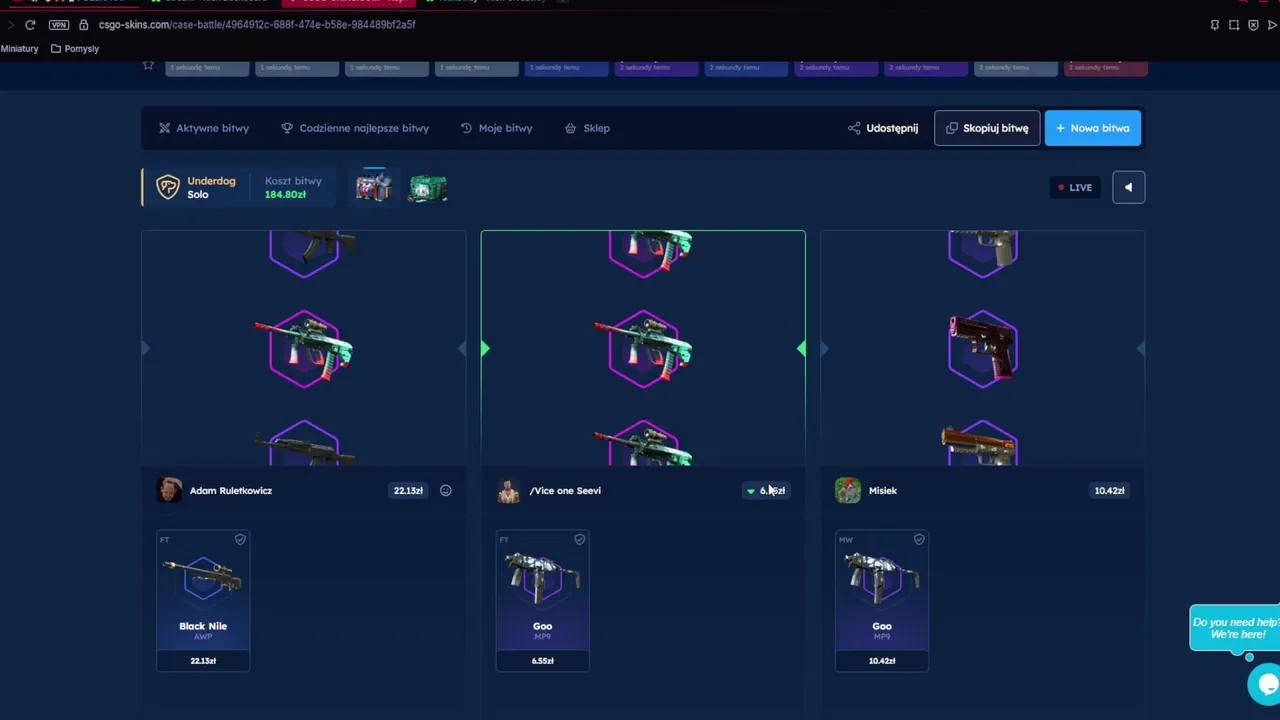Click the LIVE indicator badge

[x=1075, y=187]
